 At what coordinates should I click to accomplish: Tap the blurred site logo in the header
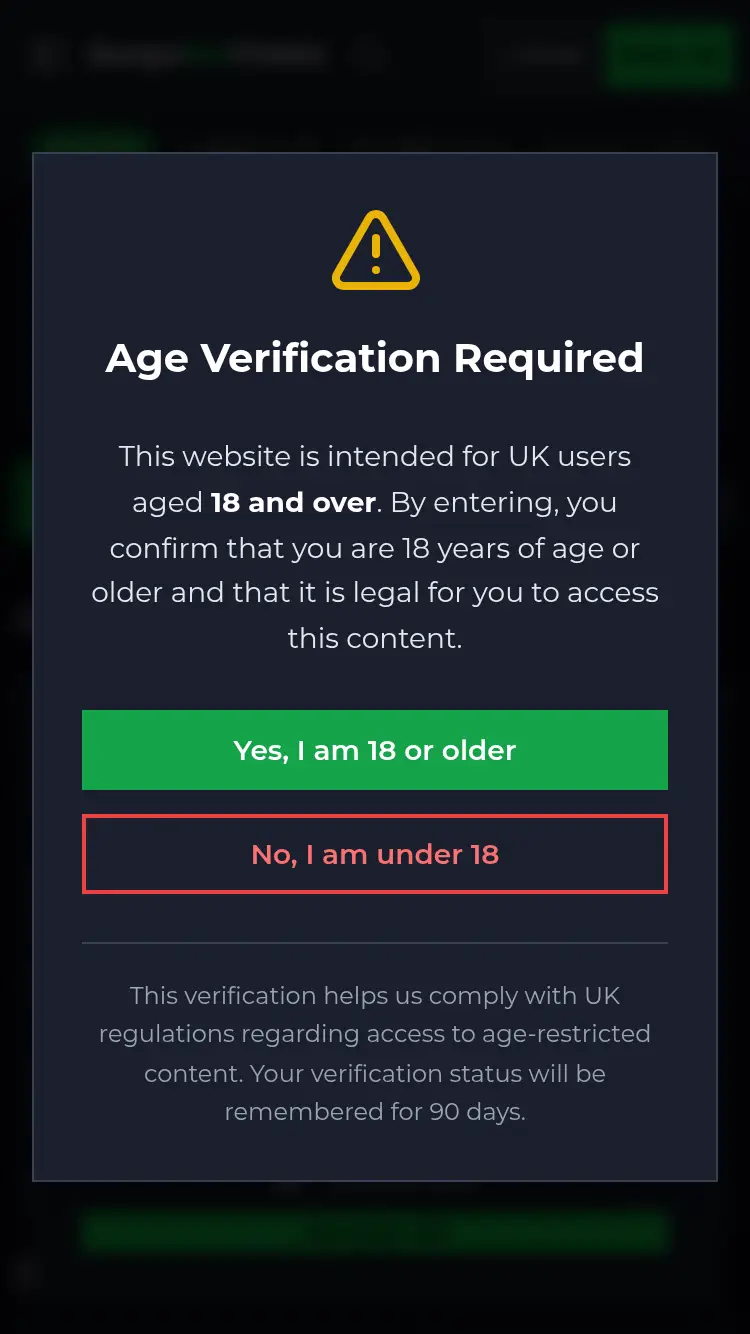(205, 54)
